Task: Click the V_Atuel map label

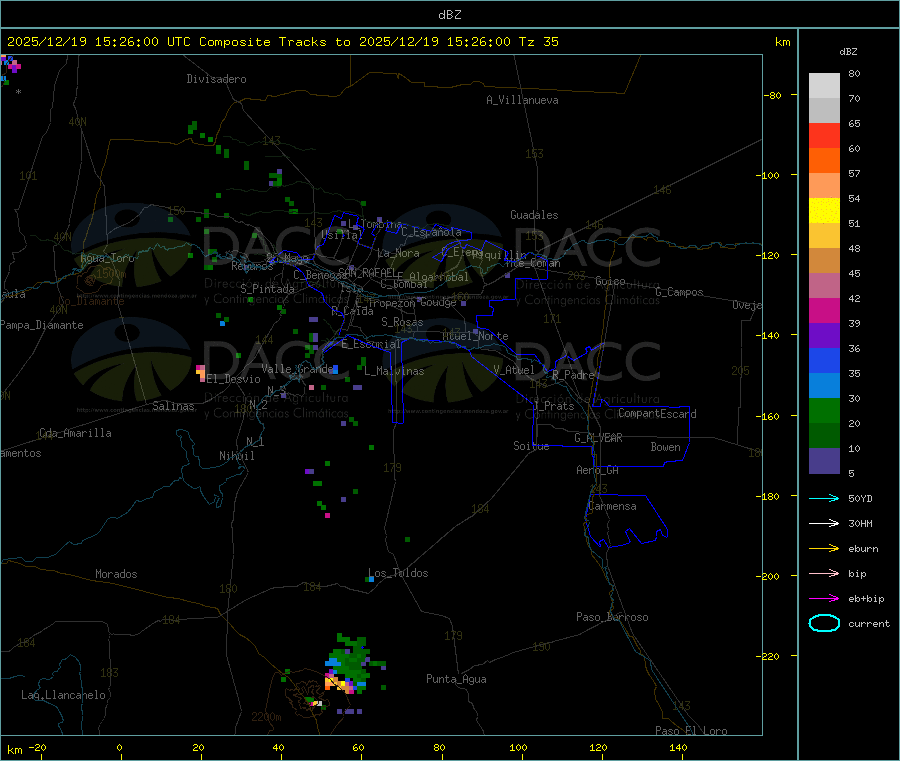Action: (x=514, y=370)
